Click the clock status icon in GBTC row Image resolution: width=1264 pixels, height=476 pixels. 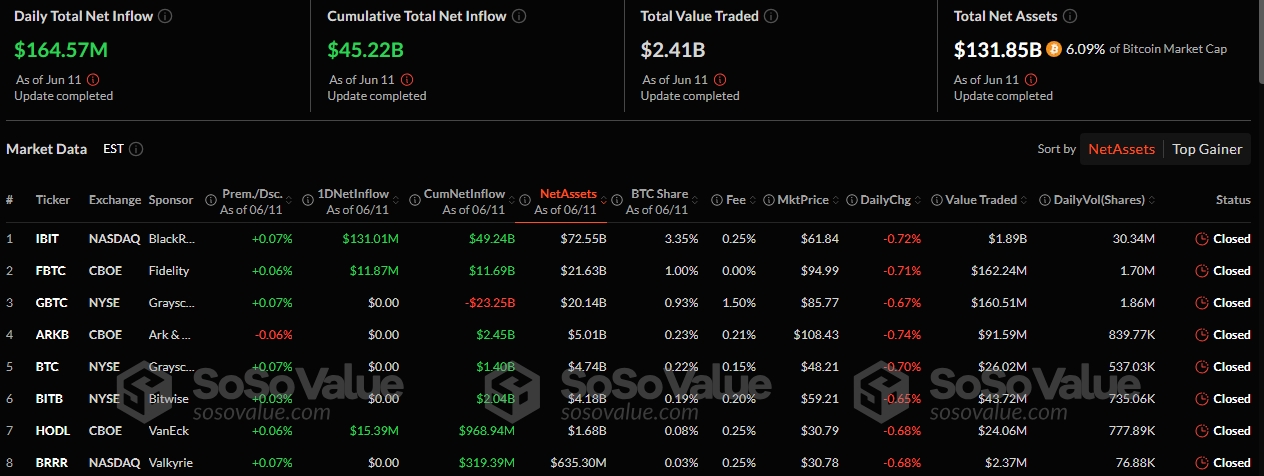tap(1201, 303)
